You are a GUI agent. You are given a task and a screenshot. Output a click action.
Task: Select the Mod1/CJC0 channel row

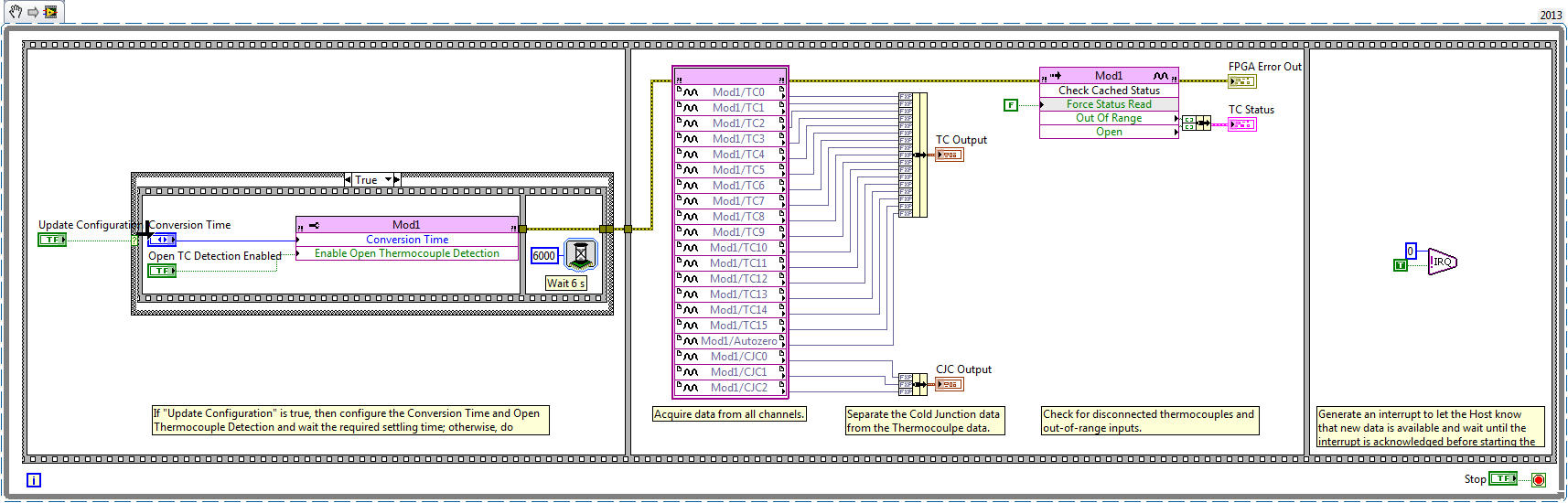pyautogui.click(x=730, y=356)
